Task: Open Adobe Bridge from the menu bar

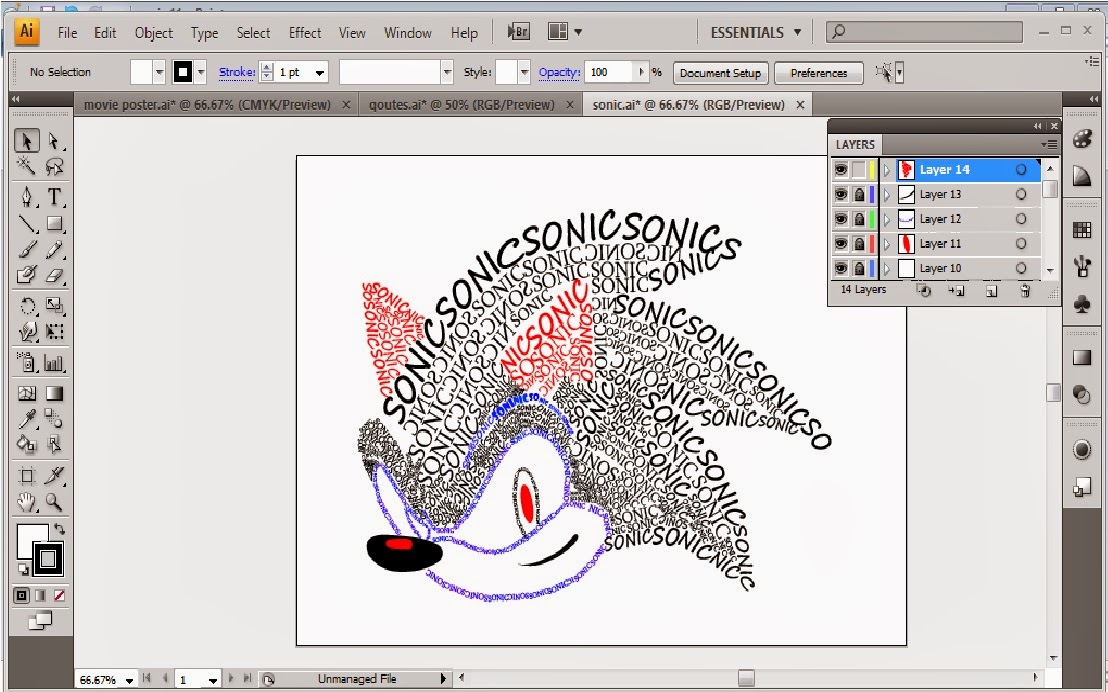Action: tap(519, 32)
